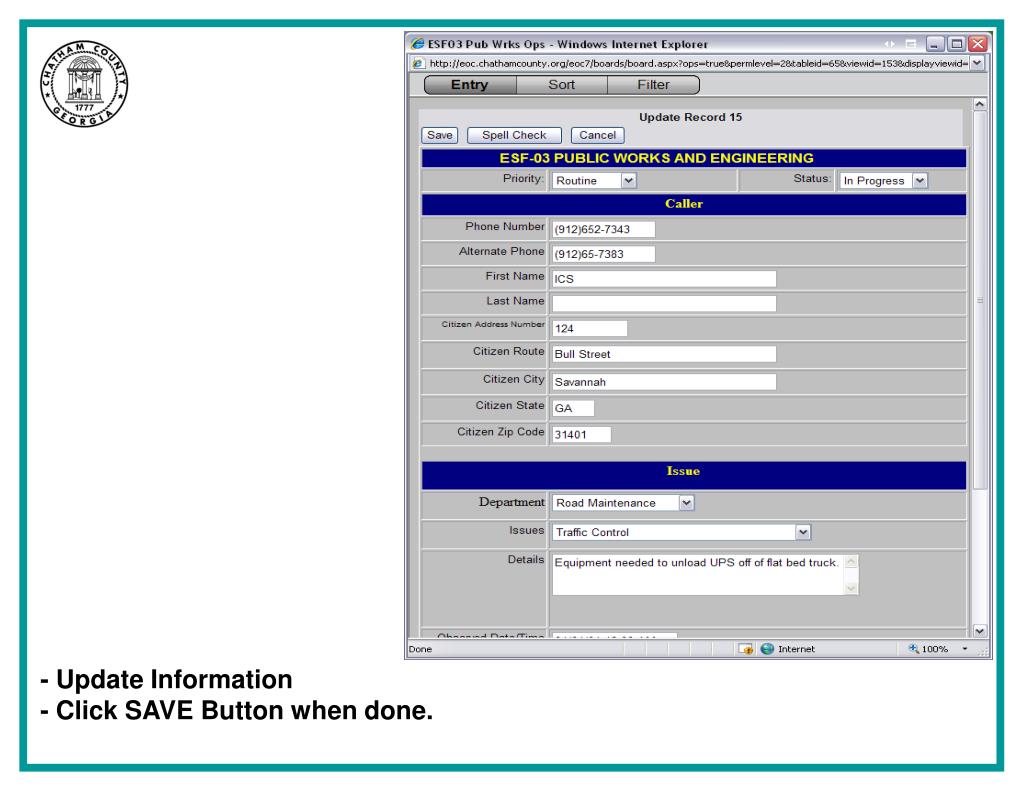The height and width of the screenshot is (791, 1024).
Task: Click the Issue section header
Action: [694, 475]
